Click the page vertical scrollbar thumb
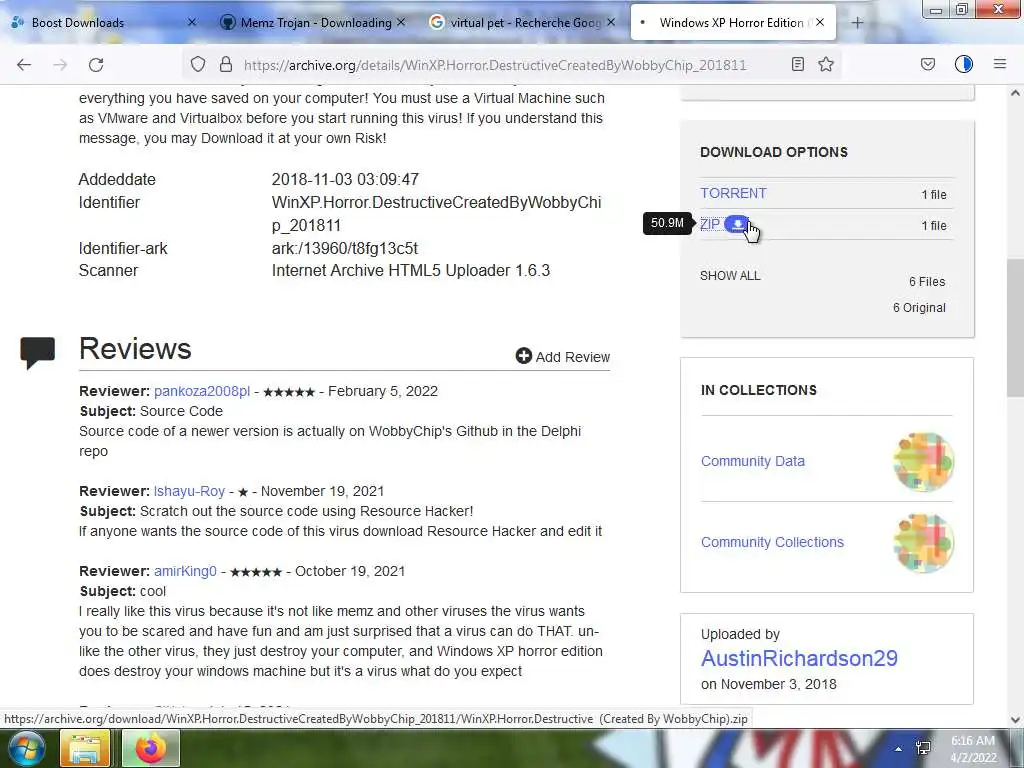1024x768 pixels. 1015,327
